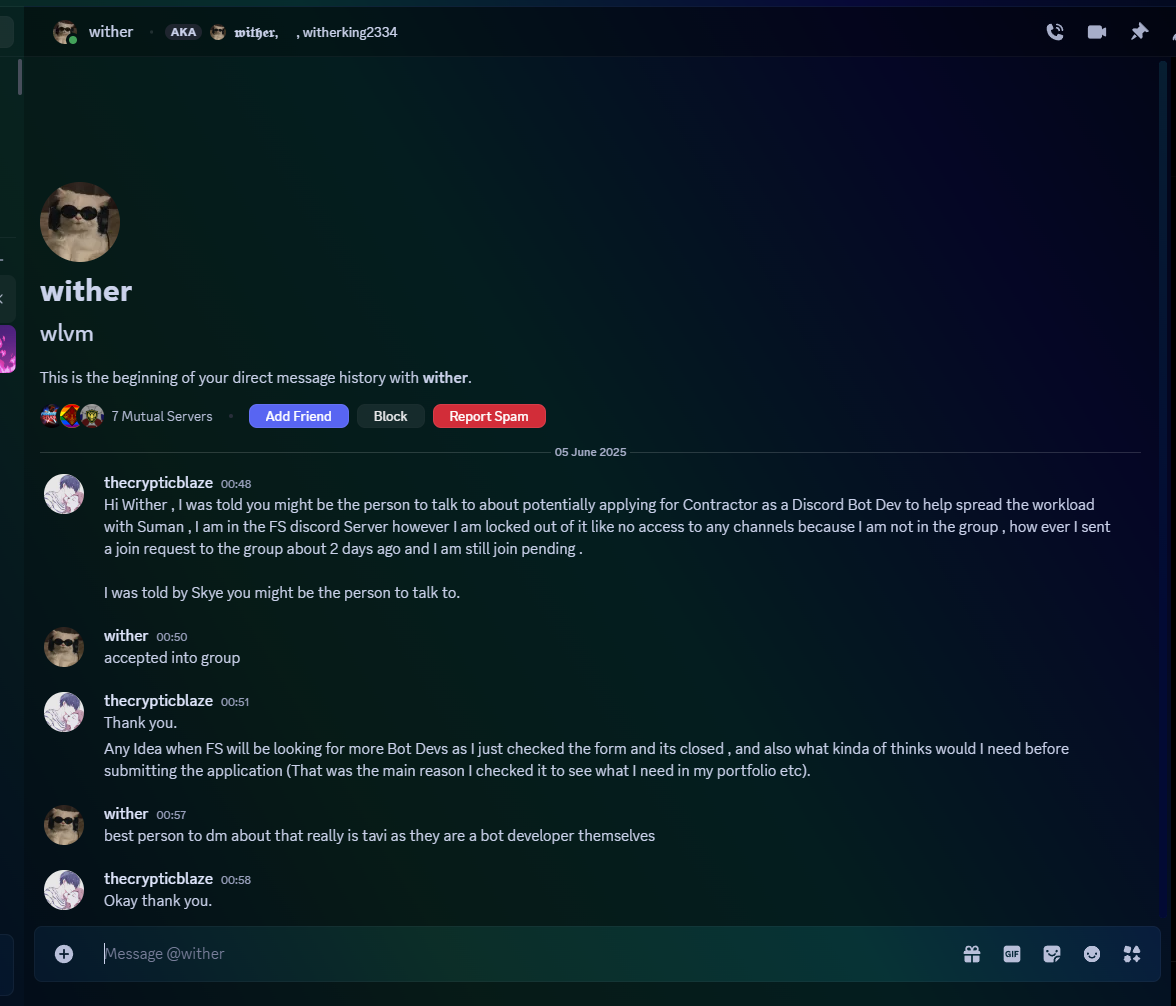Open the apps launcher icon
Screen dimensions: 1176x1006
pyautogui.click(x=1132, y=953)
